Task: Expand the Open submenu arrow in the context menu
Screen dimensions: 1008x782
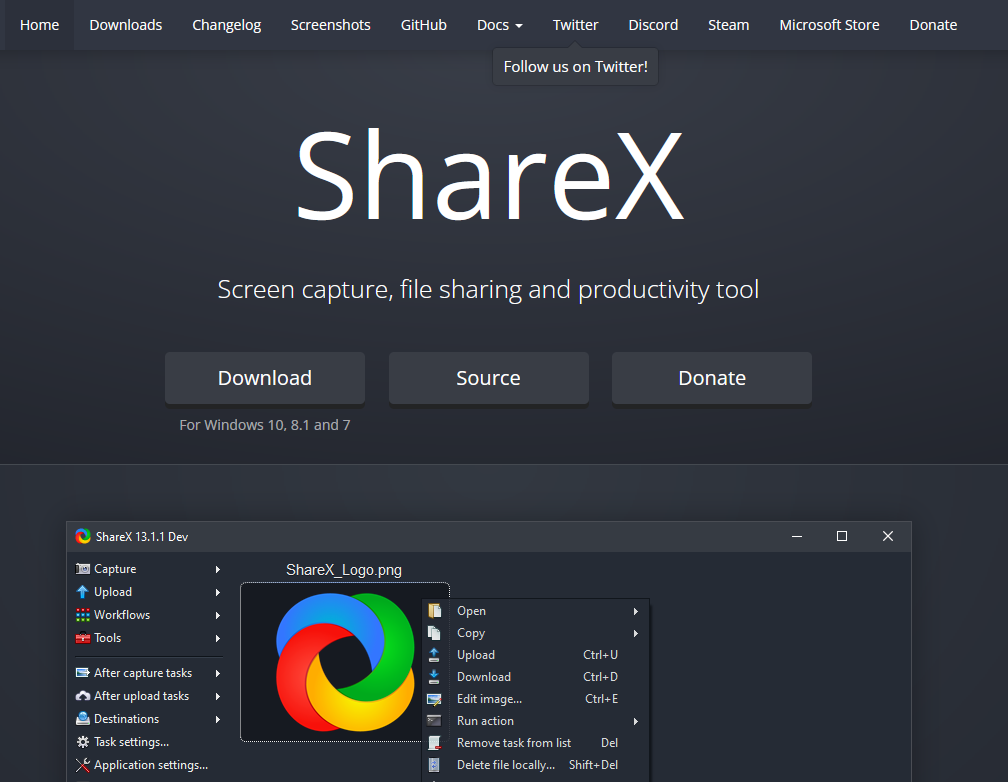Action: coord(636,612)
